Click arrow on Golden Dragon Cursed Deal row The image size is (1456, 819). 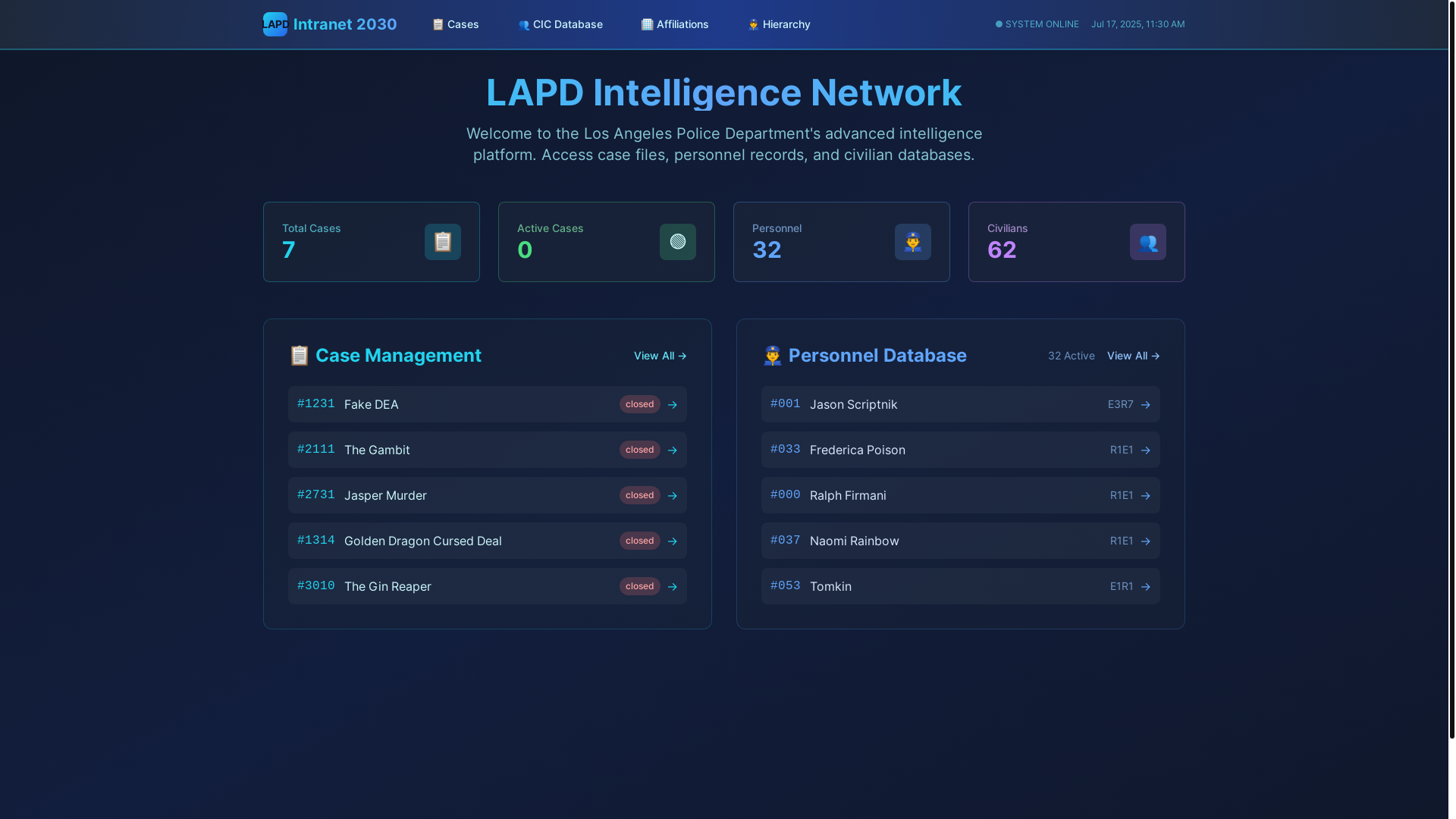pos(673,541)
